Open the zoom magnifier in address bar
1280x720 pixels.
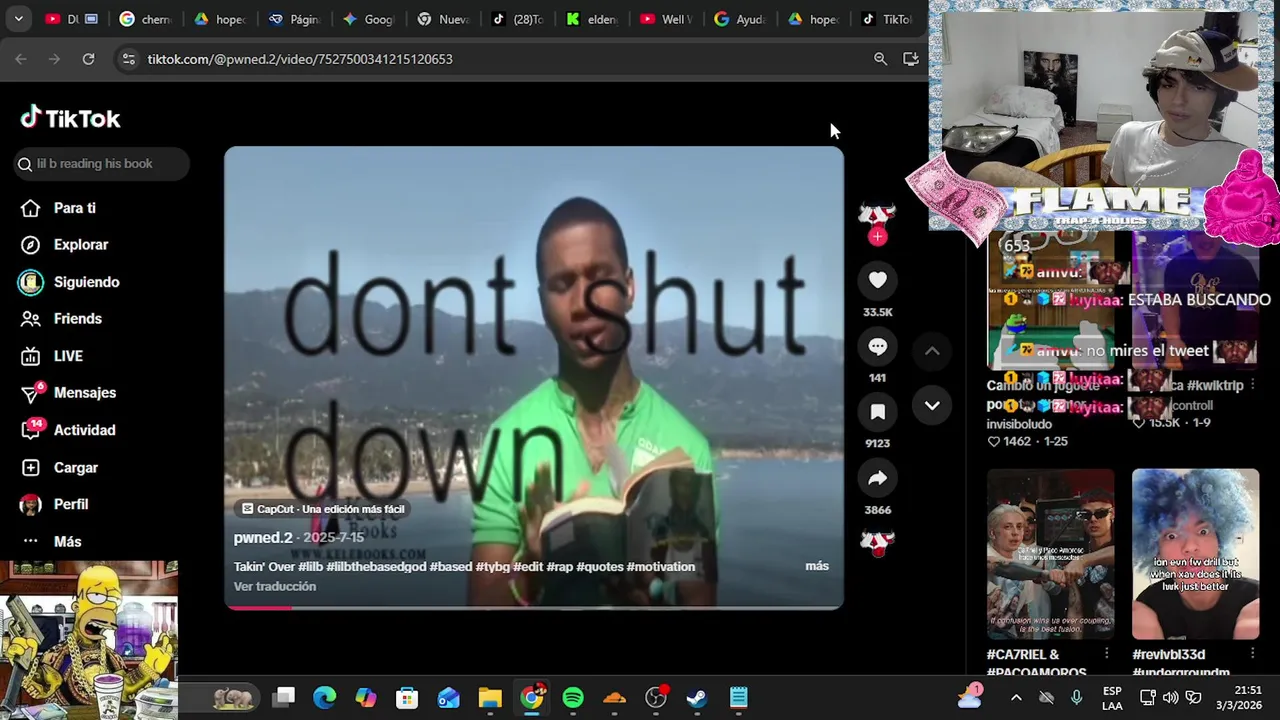880,59
